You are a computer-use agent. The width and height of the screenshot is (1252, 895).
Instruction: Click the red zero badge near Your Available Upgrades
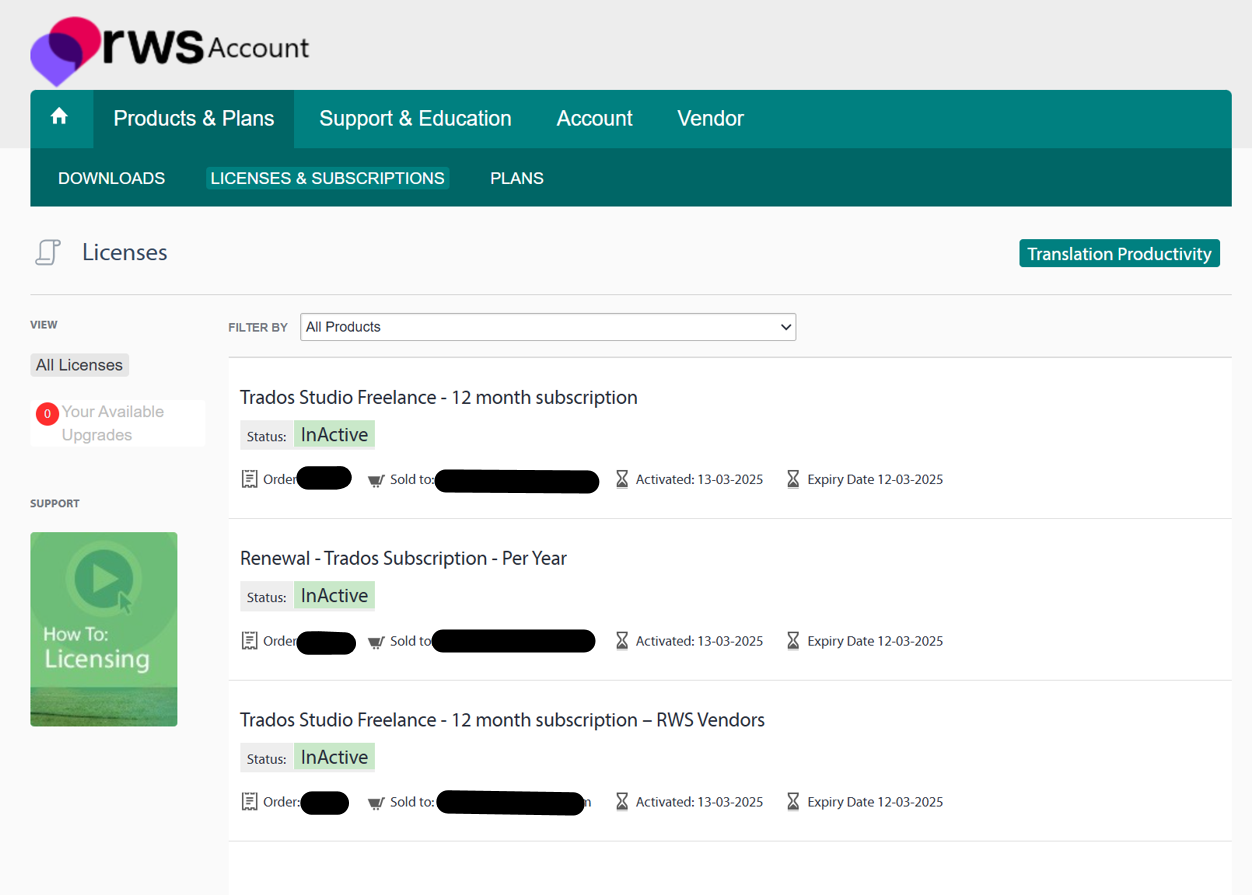[46, 412]
